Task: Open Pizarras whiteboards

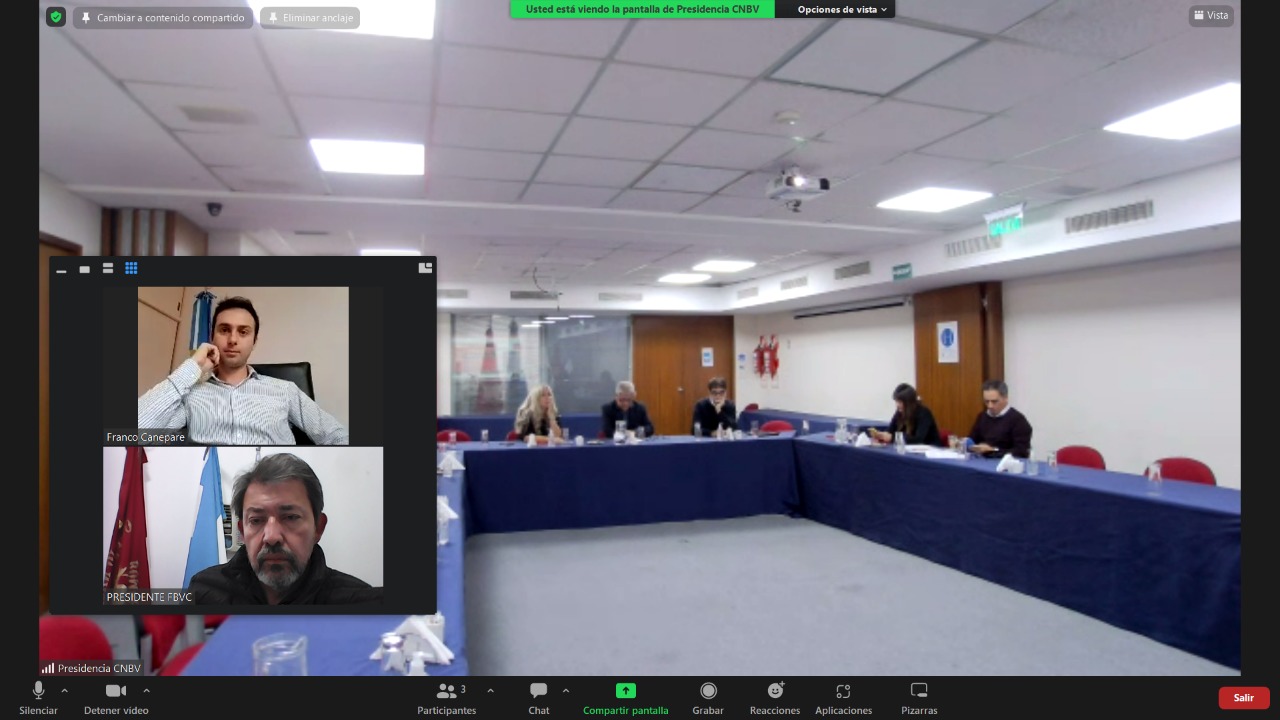Action: coord(919,698)
